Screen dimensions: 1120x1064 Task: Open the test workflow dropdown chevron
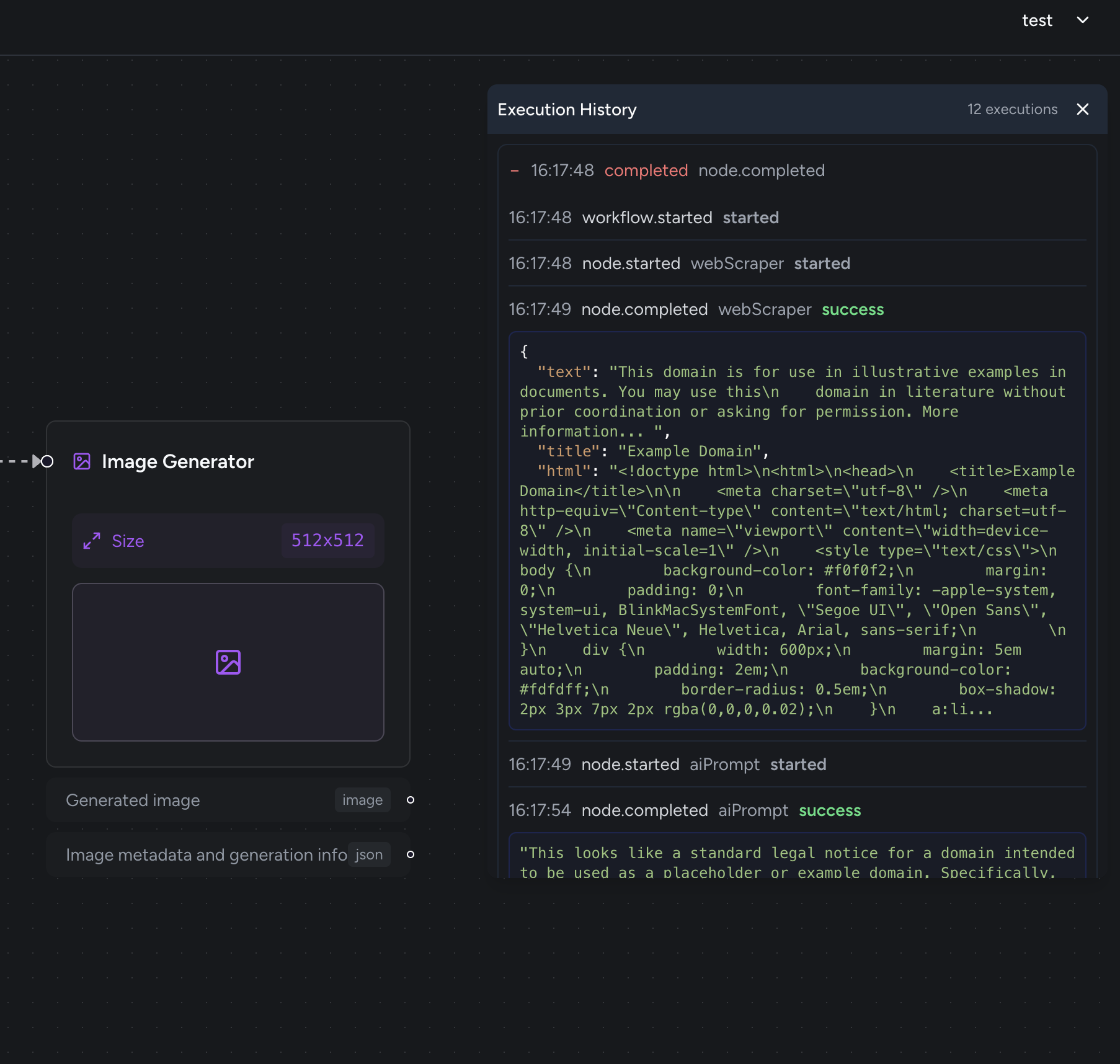(1083, 20)
